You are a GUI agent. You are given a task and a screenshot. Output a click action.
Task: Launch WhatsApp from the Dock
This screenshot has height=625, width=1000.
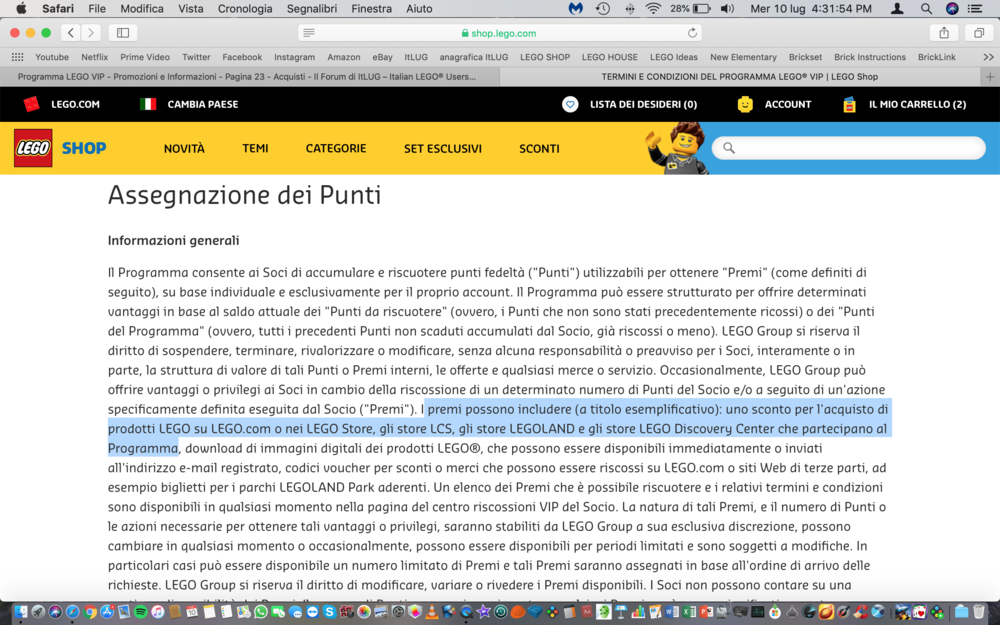pyautogui.click(x=261, y=612)
